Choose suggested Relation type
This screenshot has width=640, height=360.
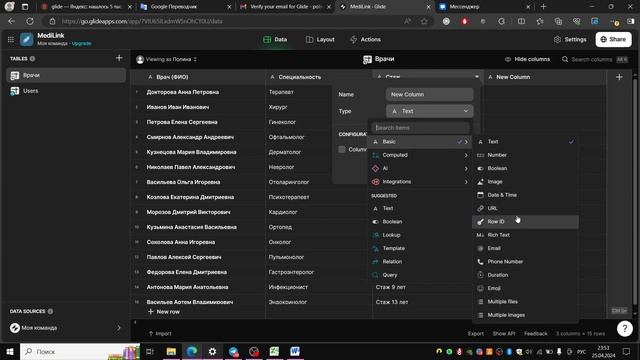point(420,262)
